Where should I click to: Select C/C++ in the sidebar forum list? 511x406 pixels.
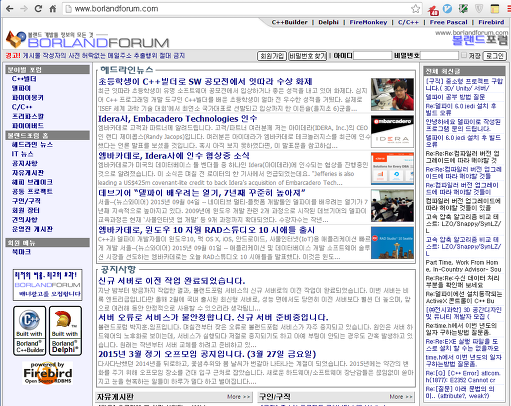point(22,107)
